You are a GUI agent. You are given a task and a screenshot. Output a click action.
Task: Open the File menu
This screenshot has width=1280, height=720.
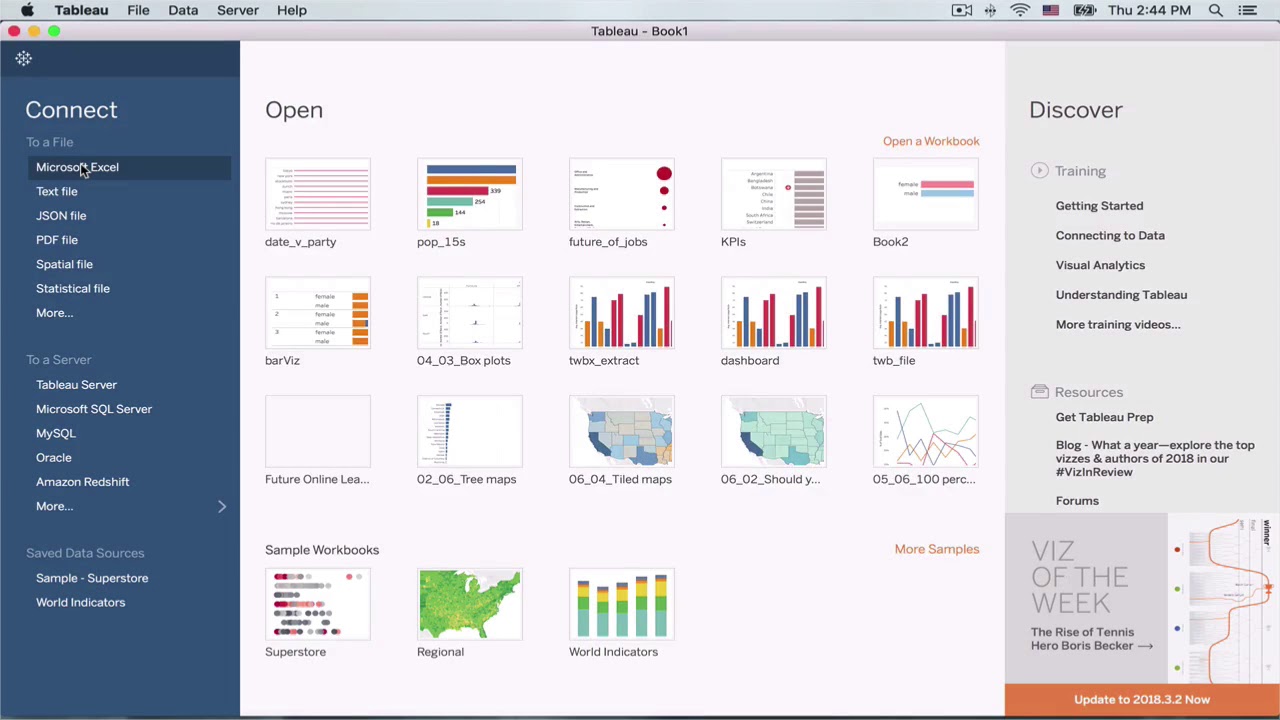(x=138, y=10)
